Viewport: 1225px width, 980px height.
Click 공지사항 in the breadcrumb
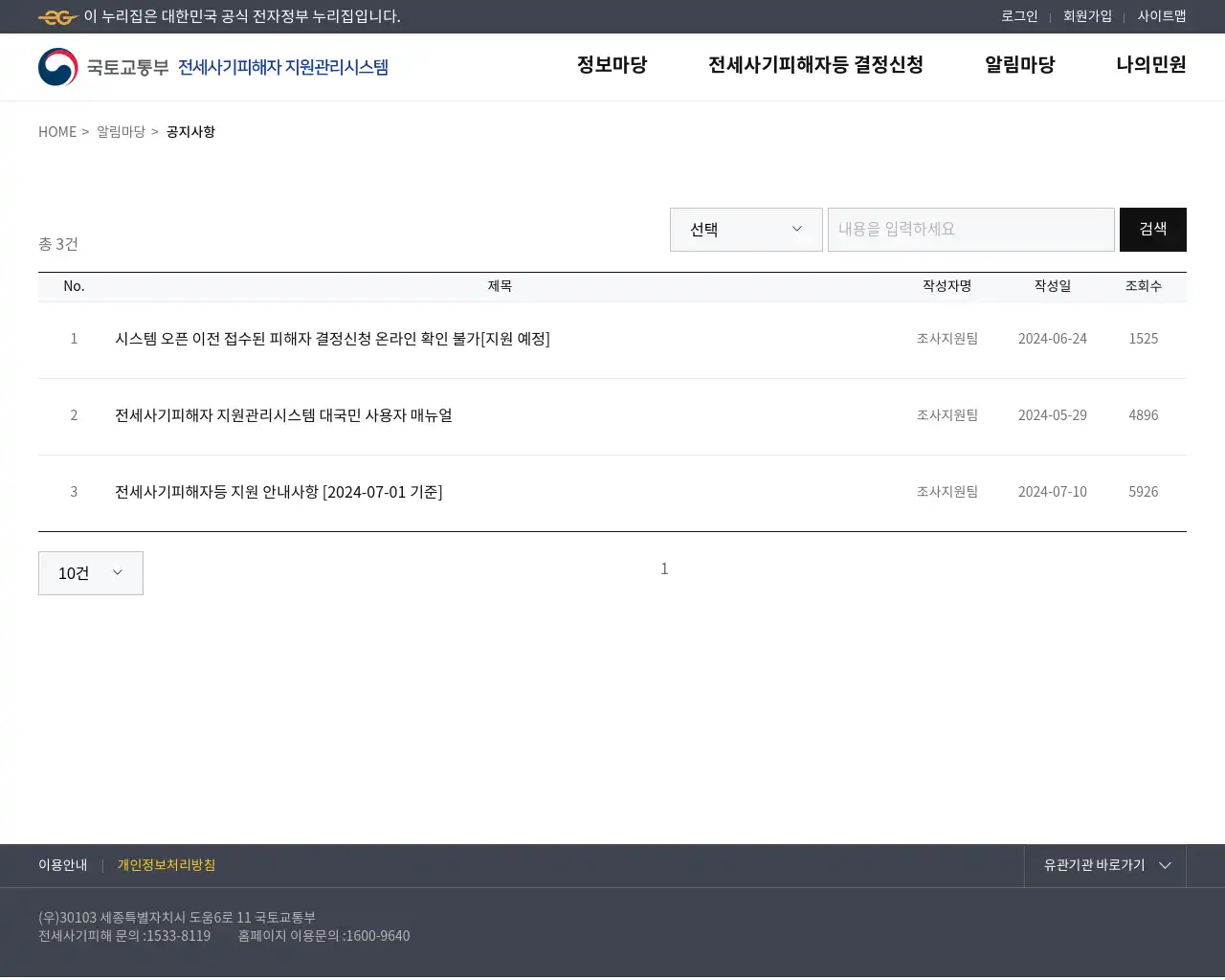click(x=190, y=132)
